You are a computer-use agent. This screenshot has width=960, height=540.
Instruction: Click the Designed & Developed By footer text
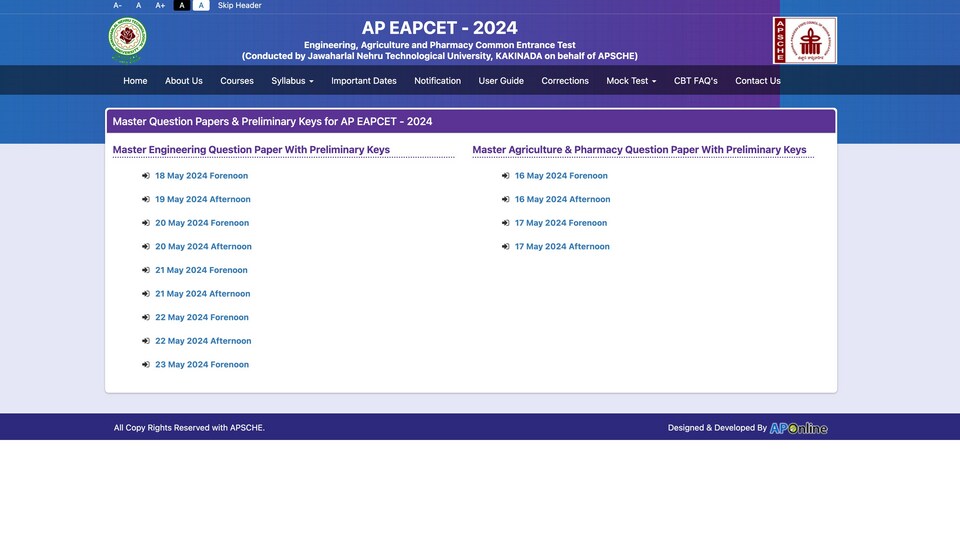[x=717, y=428]
